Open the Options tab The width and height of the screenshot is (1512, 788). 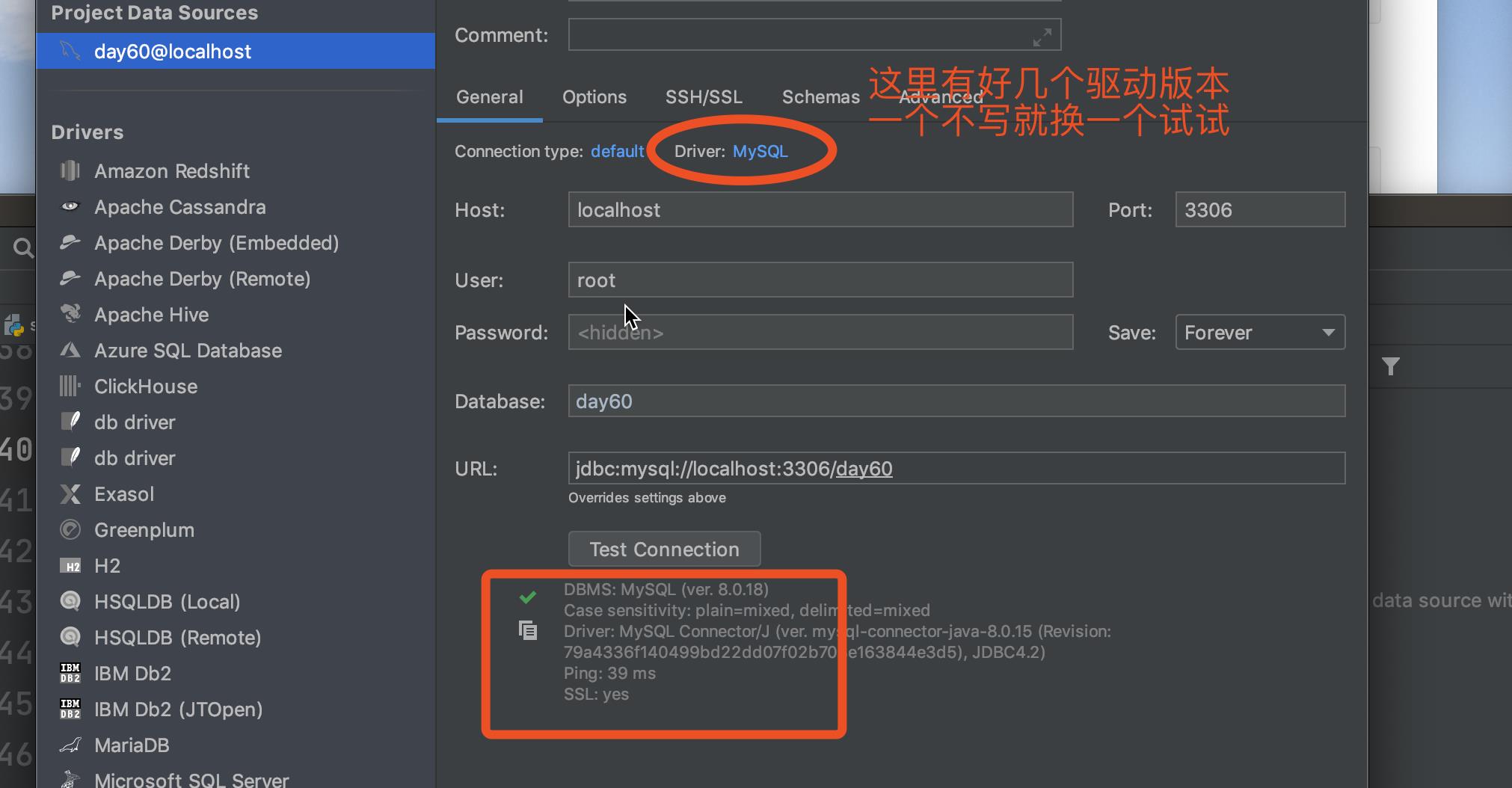(594, 97)
